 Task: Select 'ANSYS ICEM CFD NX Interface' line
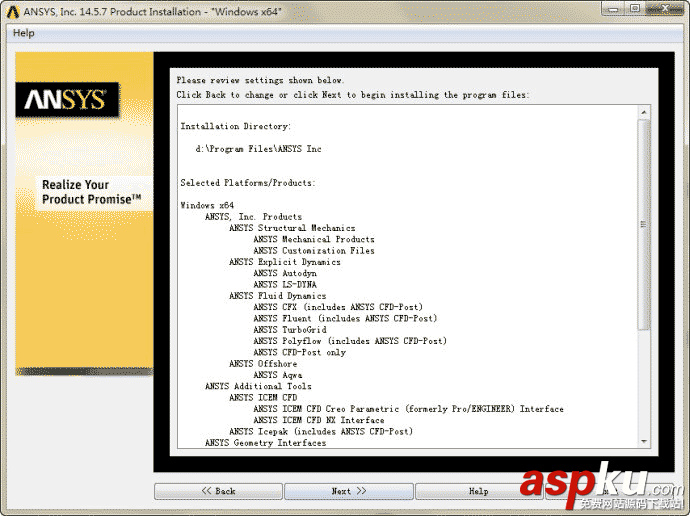[319, 420]
